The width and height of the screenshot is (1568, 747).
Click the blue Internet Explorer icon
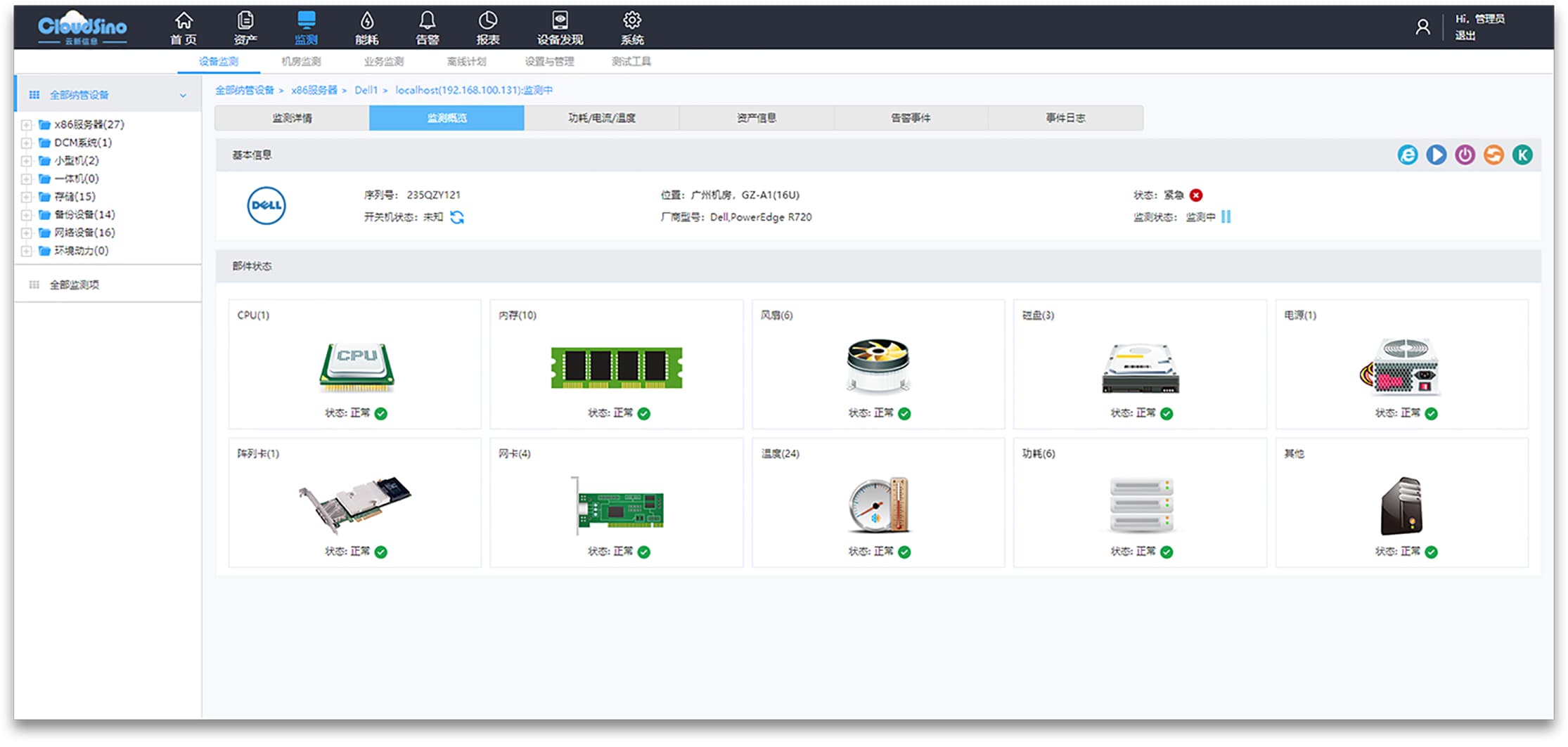coord(1407,155)
